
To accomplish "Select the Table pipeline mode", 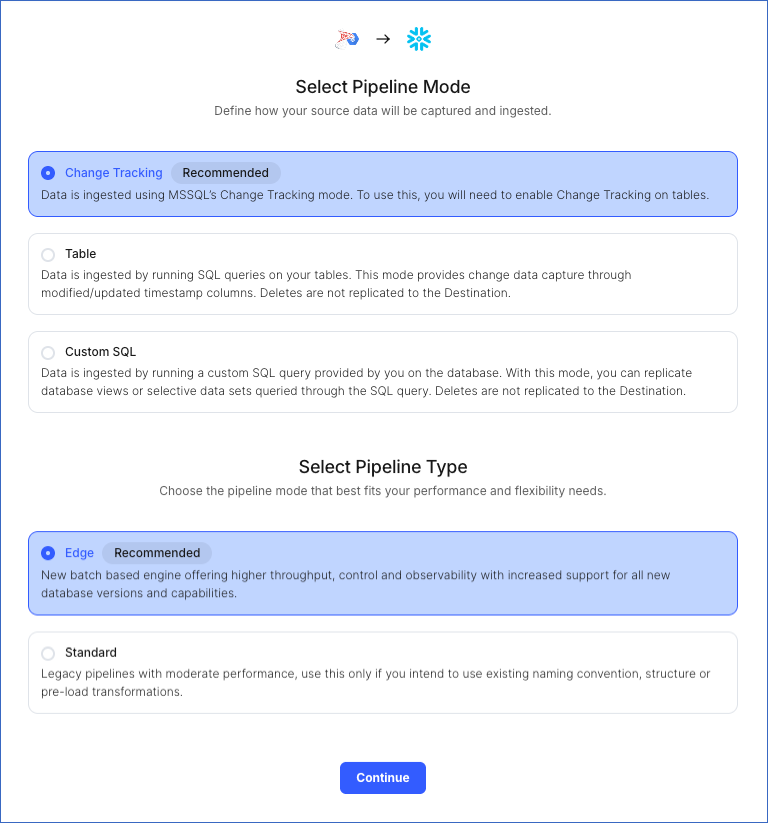I will click(48, 254).
